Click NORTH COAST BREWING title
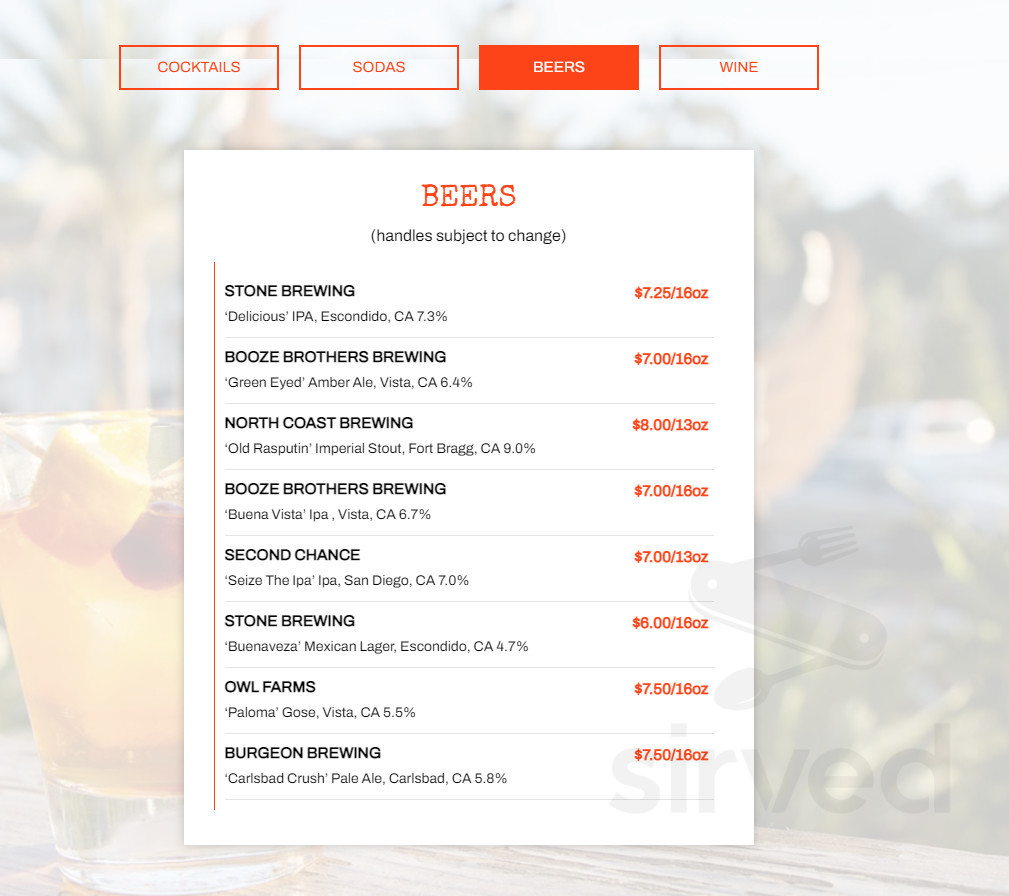This screenshot has width=1009, height=896. [x=319, y=423]
